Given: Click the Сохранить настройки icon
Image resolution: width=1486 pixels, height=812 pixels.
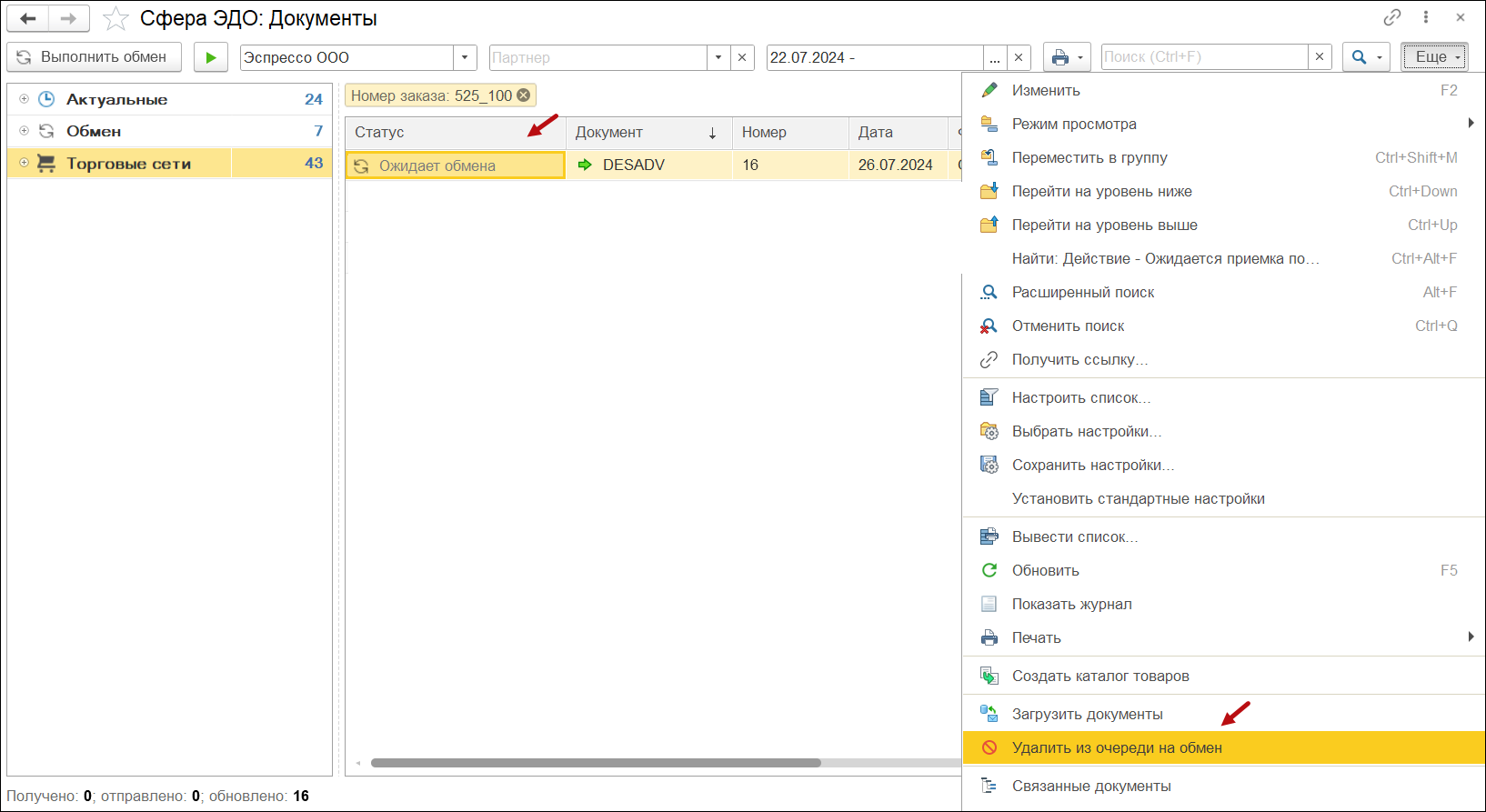Looking at the screenshot, I should (989, 465).
